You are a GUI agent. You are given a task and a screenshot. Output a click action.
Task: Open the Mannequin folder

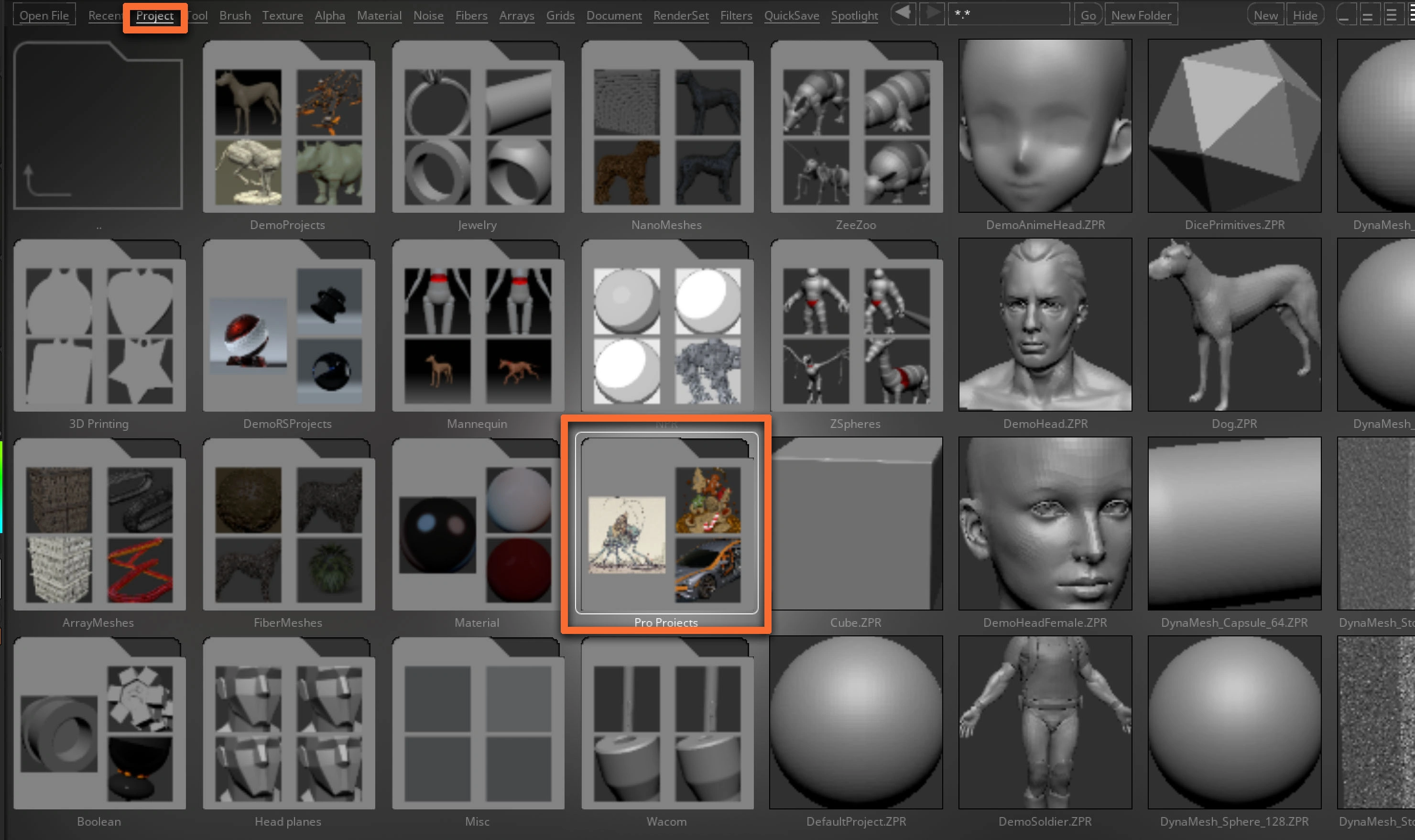478,325
